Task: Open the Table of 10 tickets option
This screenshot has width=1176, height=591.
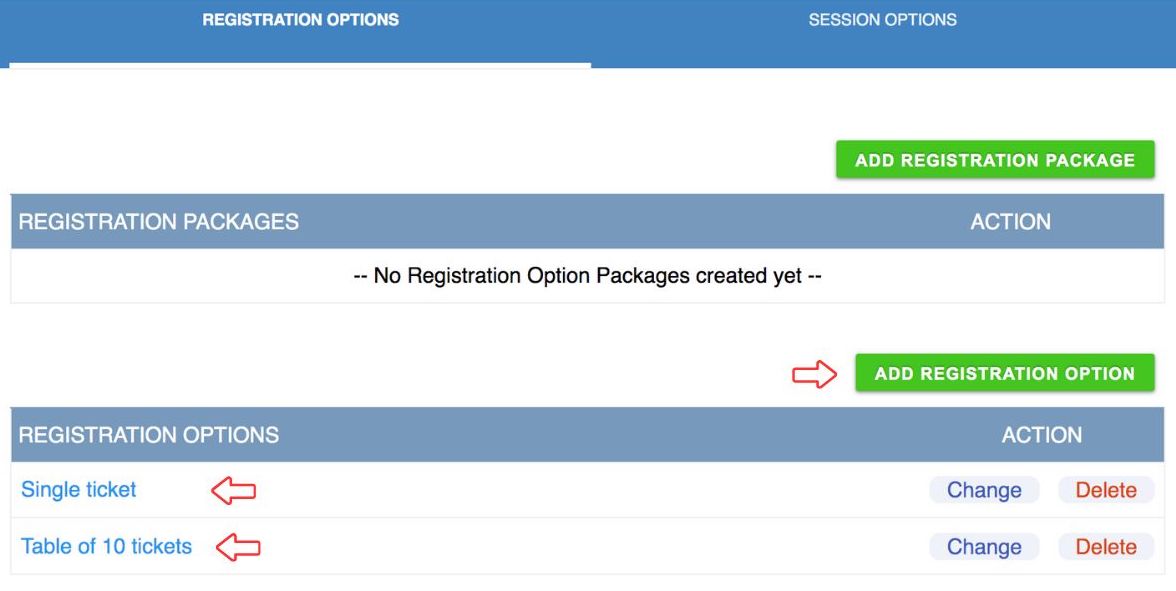Action: click(x=106, y=547)
